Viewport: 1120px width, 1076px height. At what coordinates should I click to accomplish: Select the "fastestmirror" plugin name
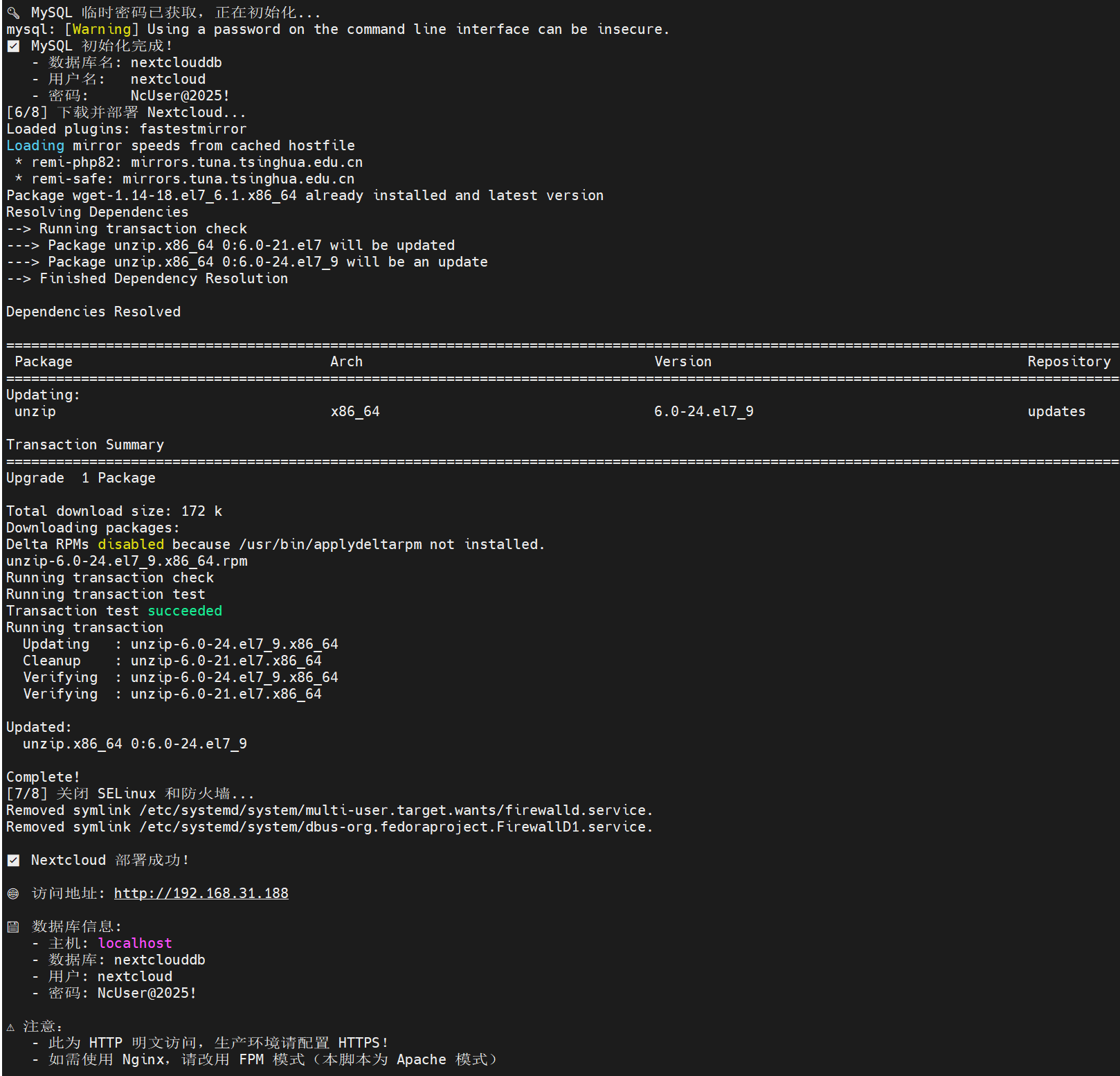pos(193,129)
